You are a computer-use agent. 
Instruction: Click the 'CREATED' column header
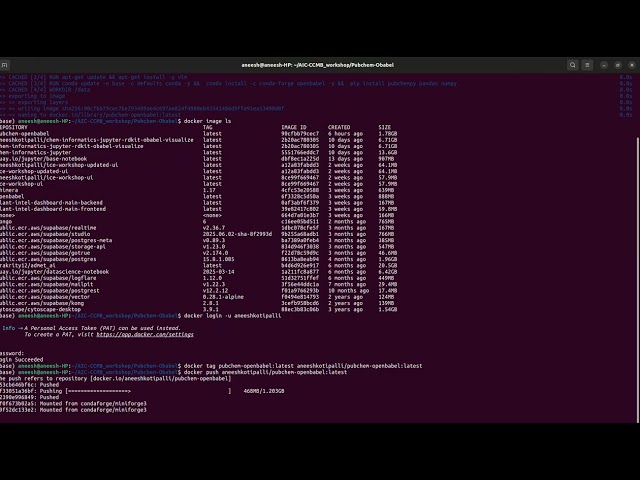point(339,127)
